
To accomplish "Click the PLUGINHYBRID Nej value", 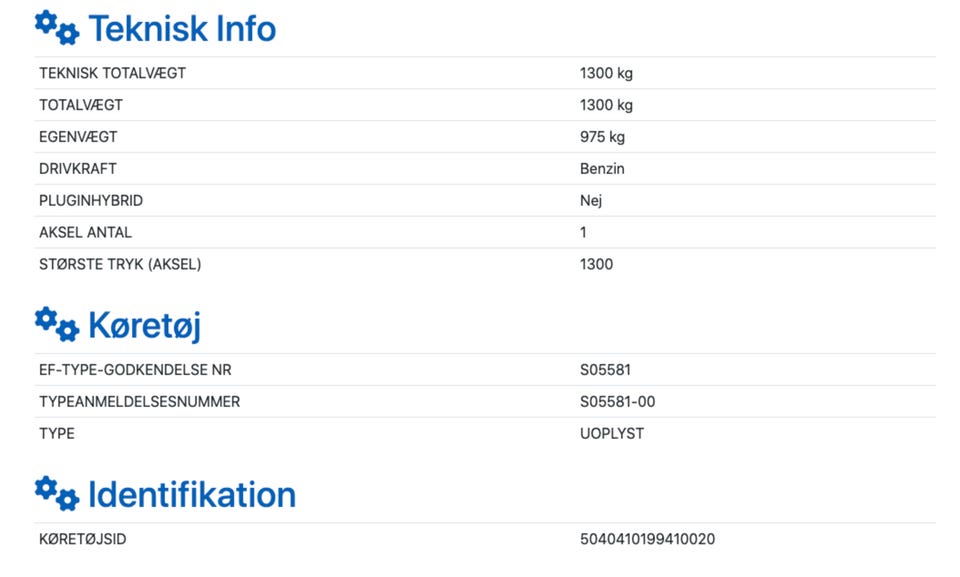I will click(591, 200).
